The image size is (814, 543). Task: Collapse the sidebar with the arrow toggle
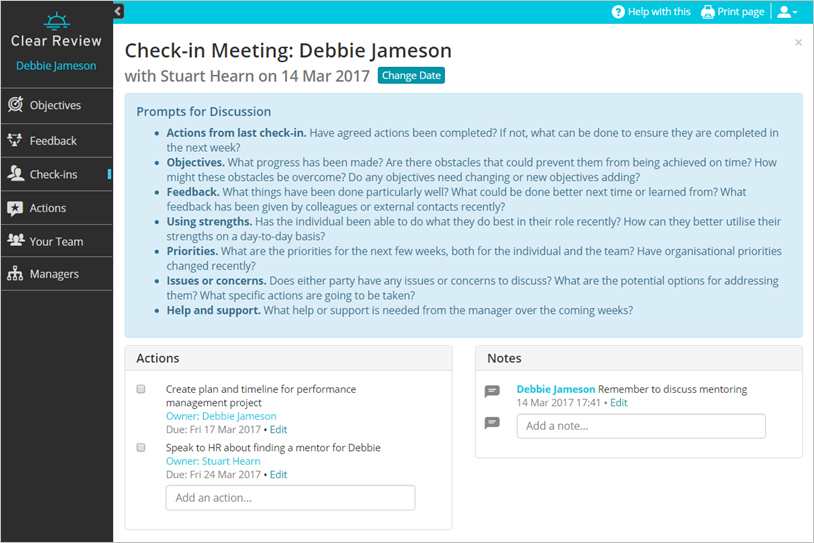point(118,11)
